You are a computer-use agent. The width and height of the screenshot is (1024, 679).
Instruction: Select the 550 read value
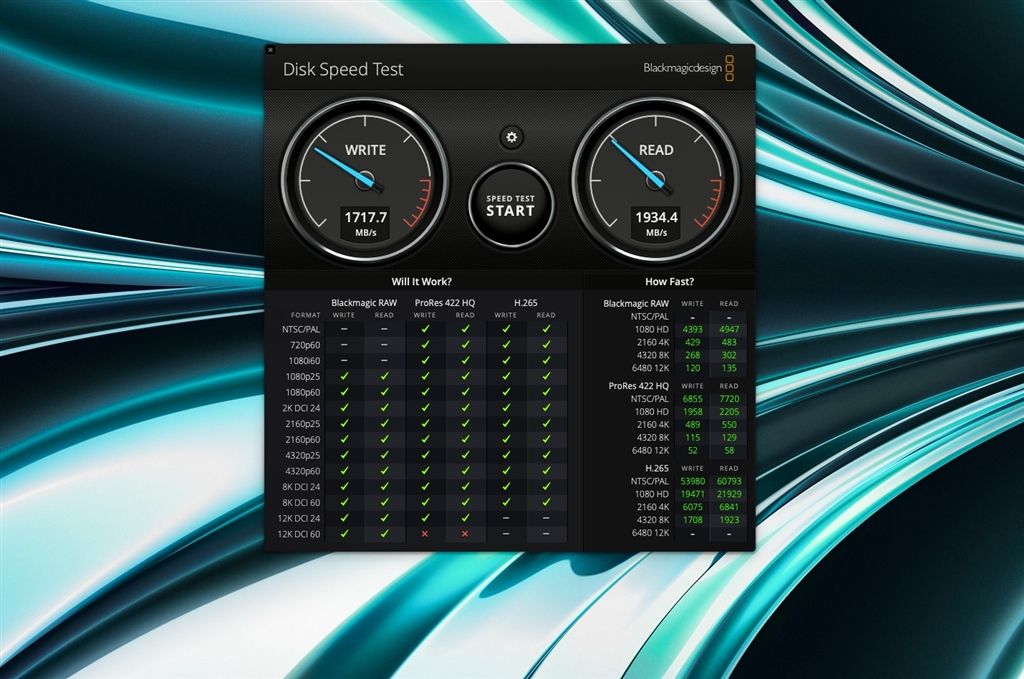pyautogui.click(x=729, y=424)
